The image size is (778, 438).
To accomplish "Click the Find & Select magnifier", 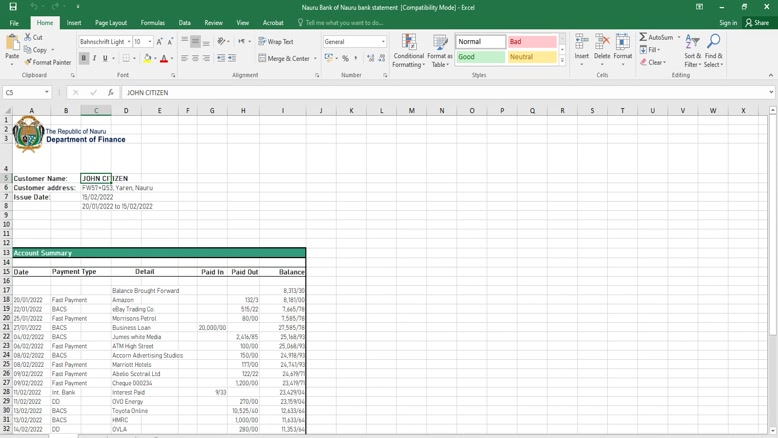I will (x=713, y=51).
